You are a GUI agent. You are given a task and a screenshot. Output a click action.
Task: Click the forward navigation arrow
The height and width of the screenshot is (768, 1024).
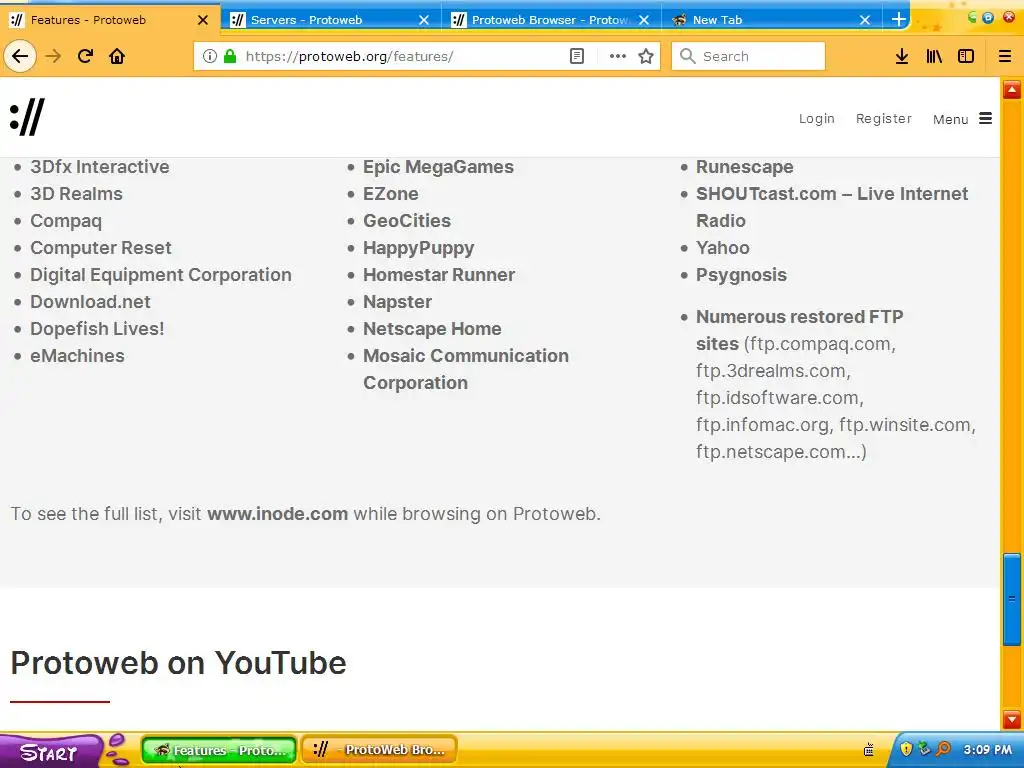click(53, 56)
